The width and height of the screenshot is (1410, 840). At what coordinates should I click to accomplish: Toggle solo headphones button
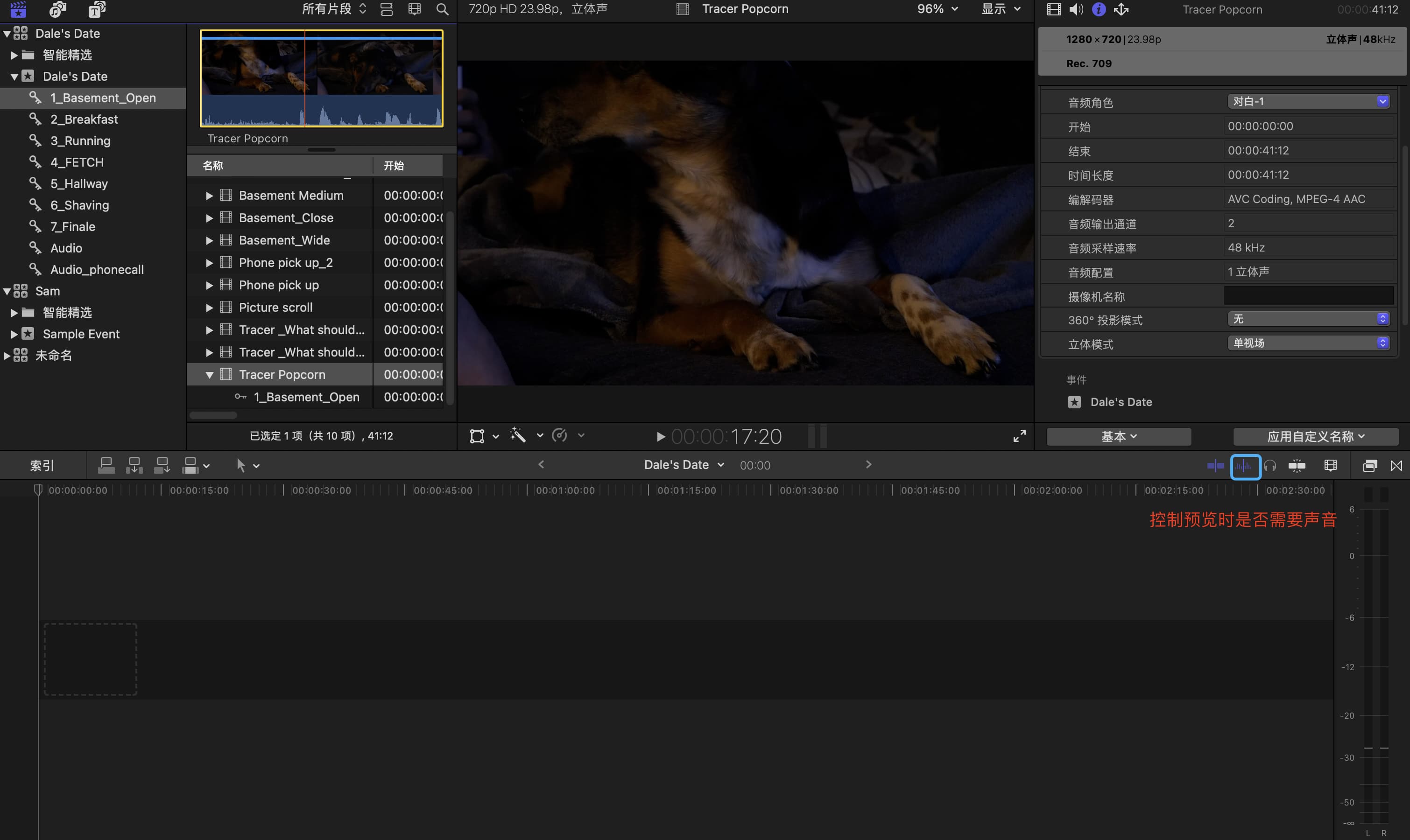[x=1270, y=466]
